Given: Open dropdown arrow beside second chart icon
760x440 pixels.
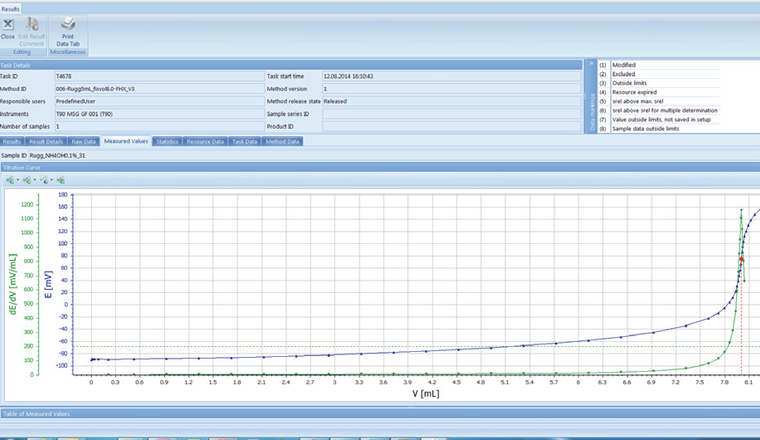Looking at the screenshot, I should (34, 181).
